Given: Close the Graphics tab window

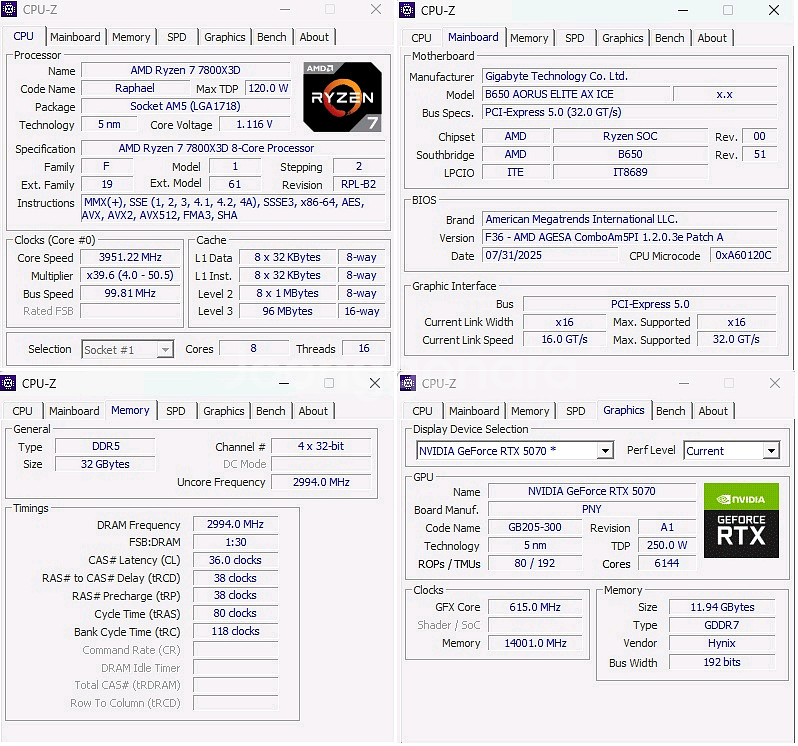Looking at the screenshot, I should click(775, 383).
